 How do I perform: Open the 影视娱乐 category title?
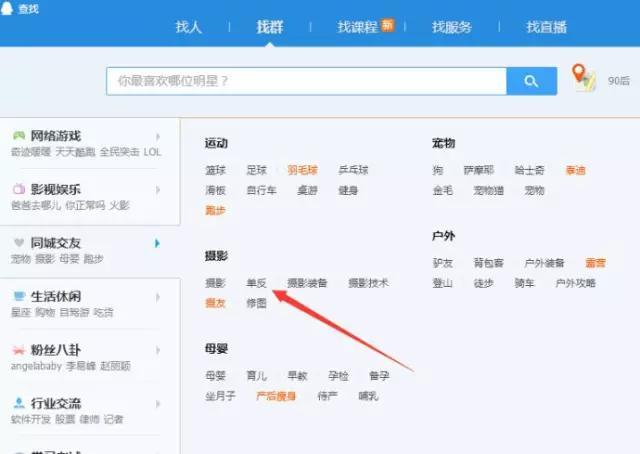coord(56,189)
